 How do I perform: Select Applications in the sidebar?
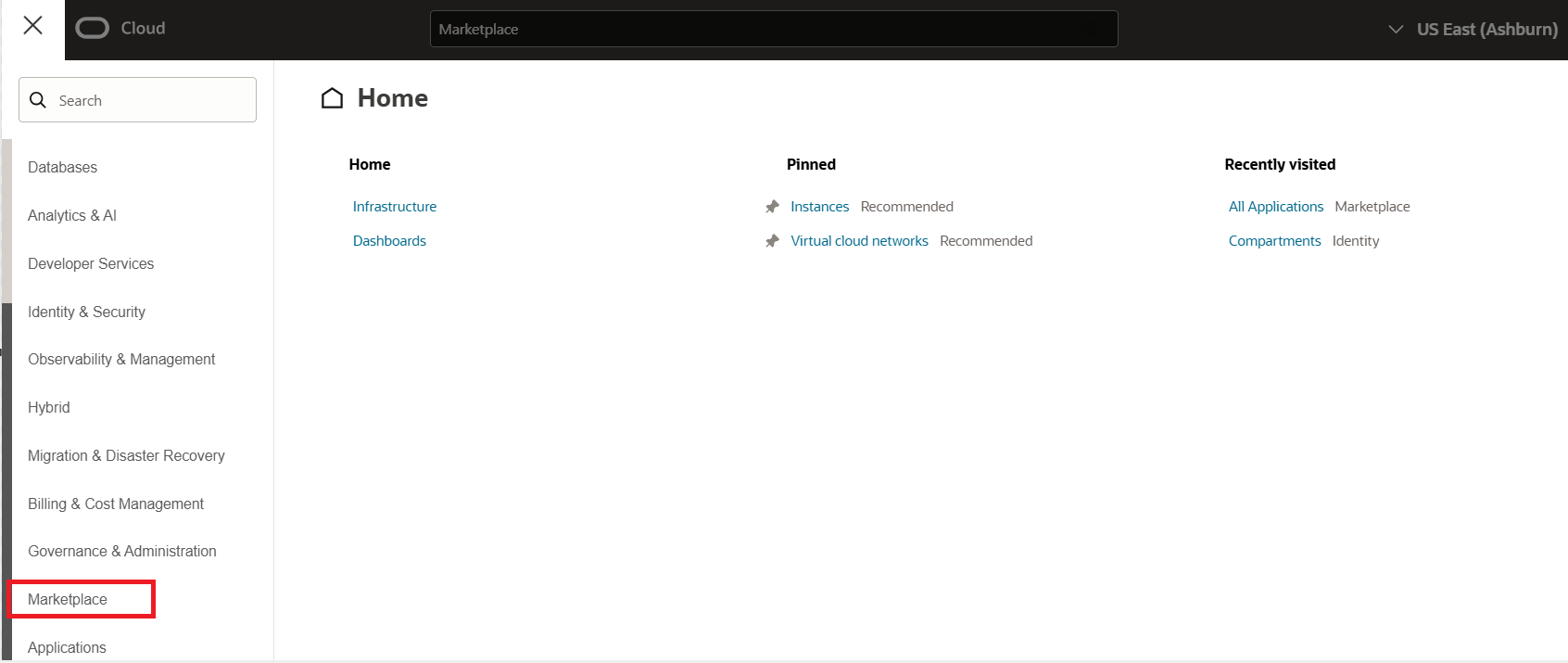pyautogui.click(x=67, y=647)
